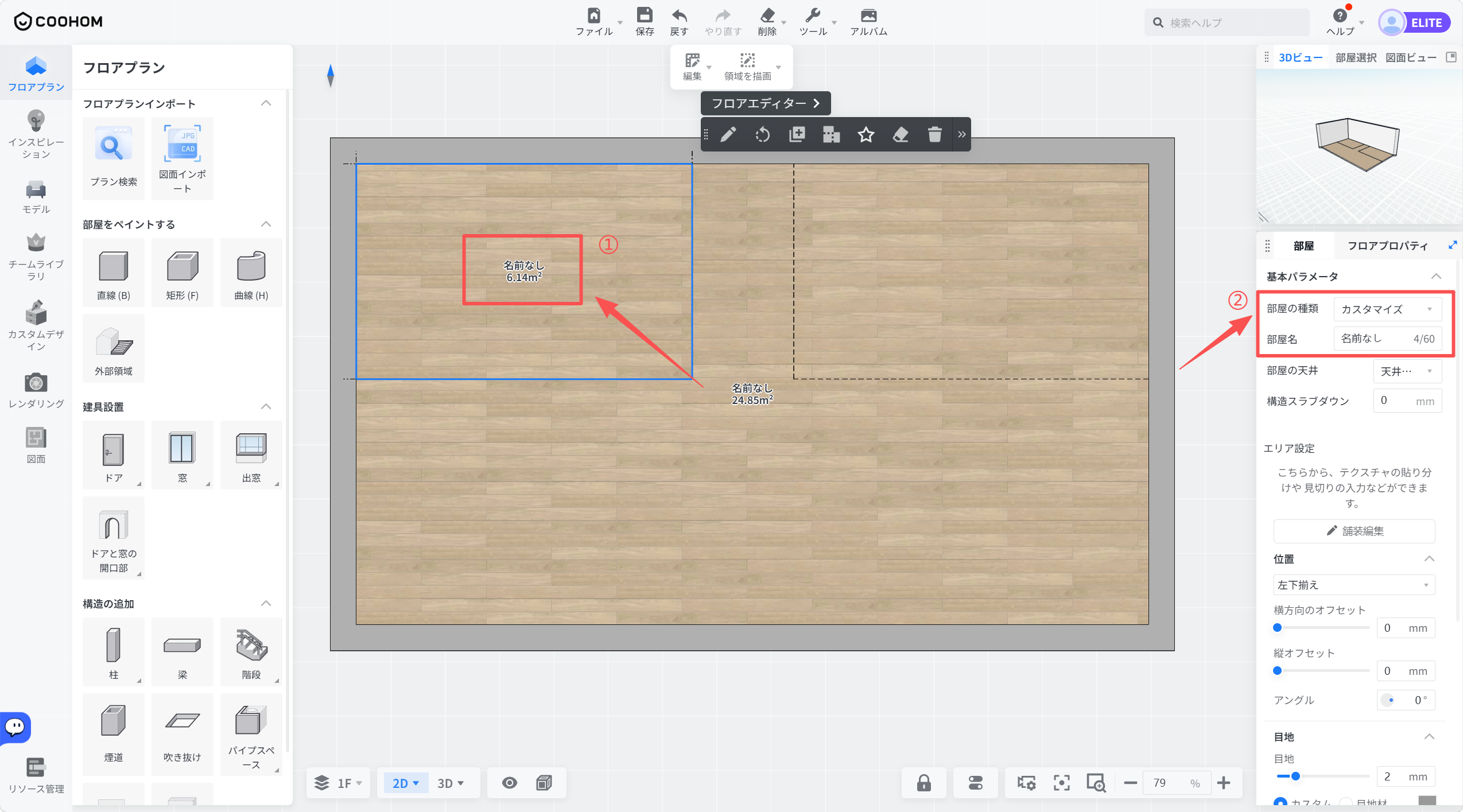This screenshot has width=1463, height=812.
Task: Click the rotate icon in floating toolbar
Action: pyautogui.click(x=763, y=135)
